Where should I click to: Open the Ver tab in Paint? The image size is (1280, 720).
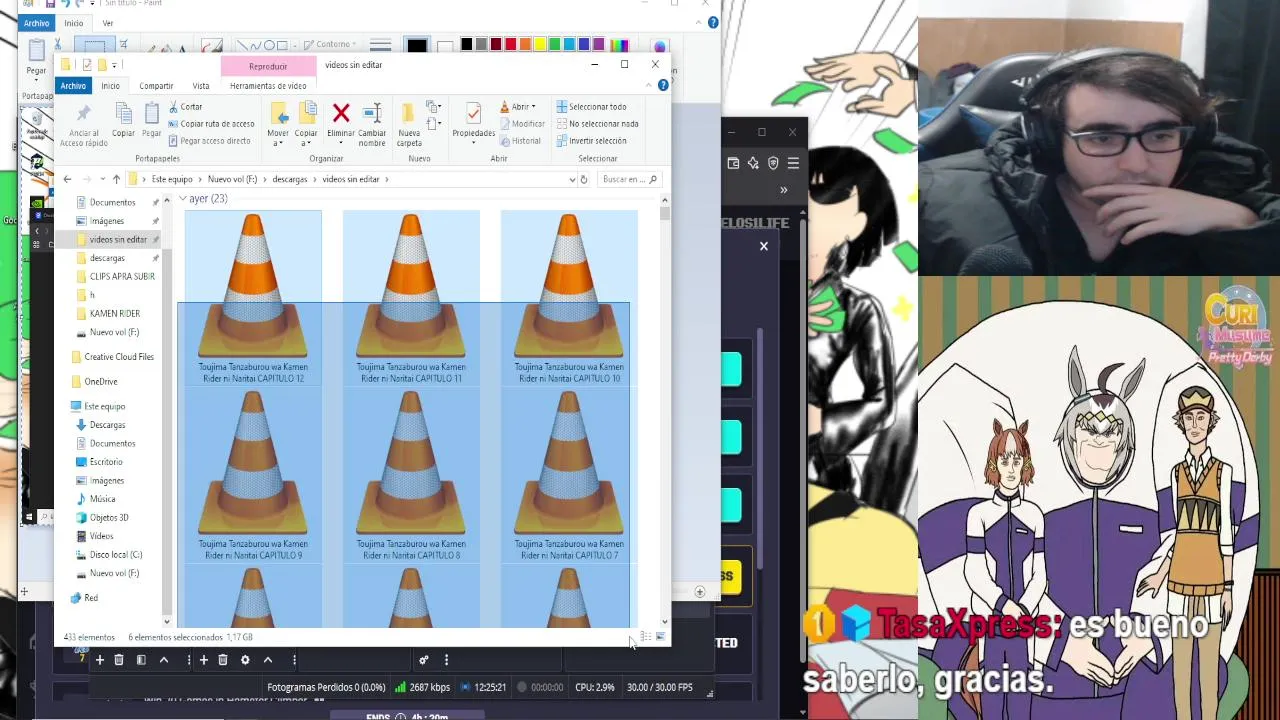[108, 23]
